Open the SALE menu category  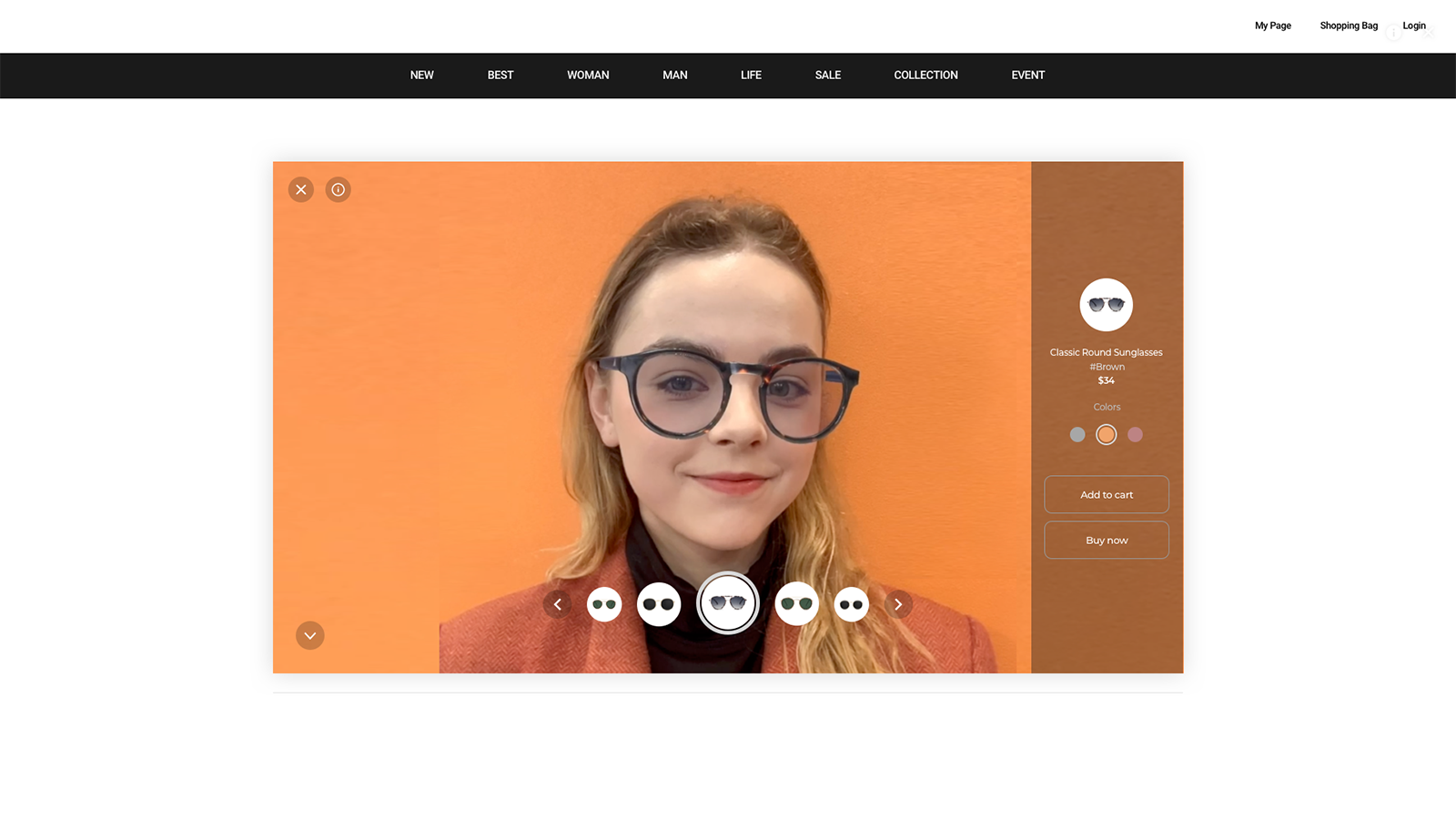coord(827,76)
